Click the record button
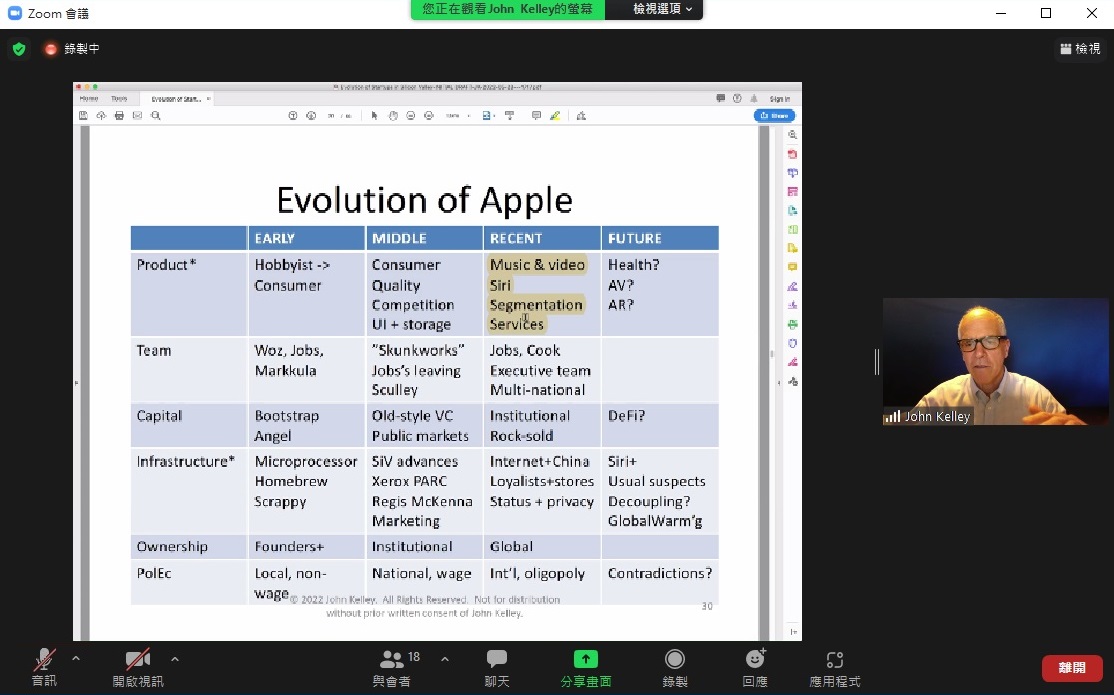This screenshot has width=1114, height=695. (x=675, y=667)
